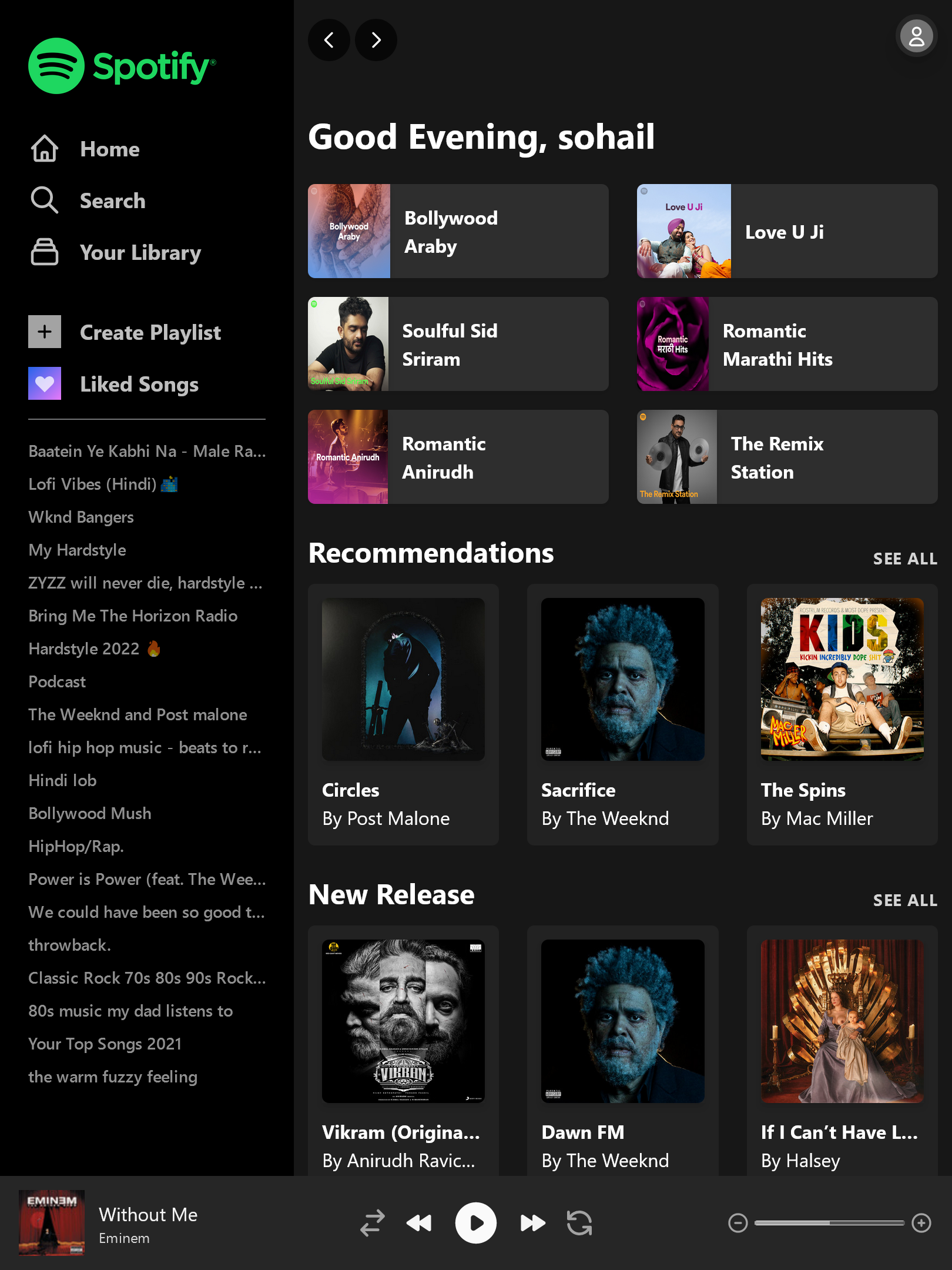See all New Release items
This screenshot has width=952, height=1270.
[905, 900]
